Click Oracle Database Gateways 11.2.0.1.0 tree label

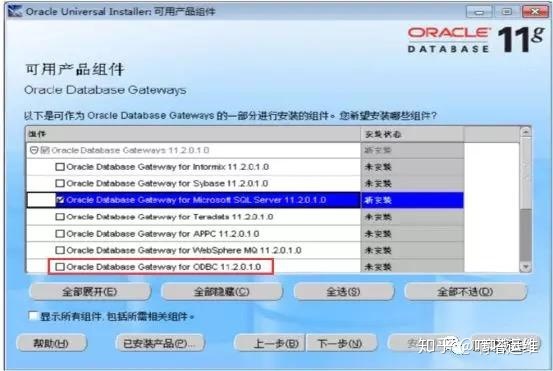tap(130, 150)
